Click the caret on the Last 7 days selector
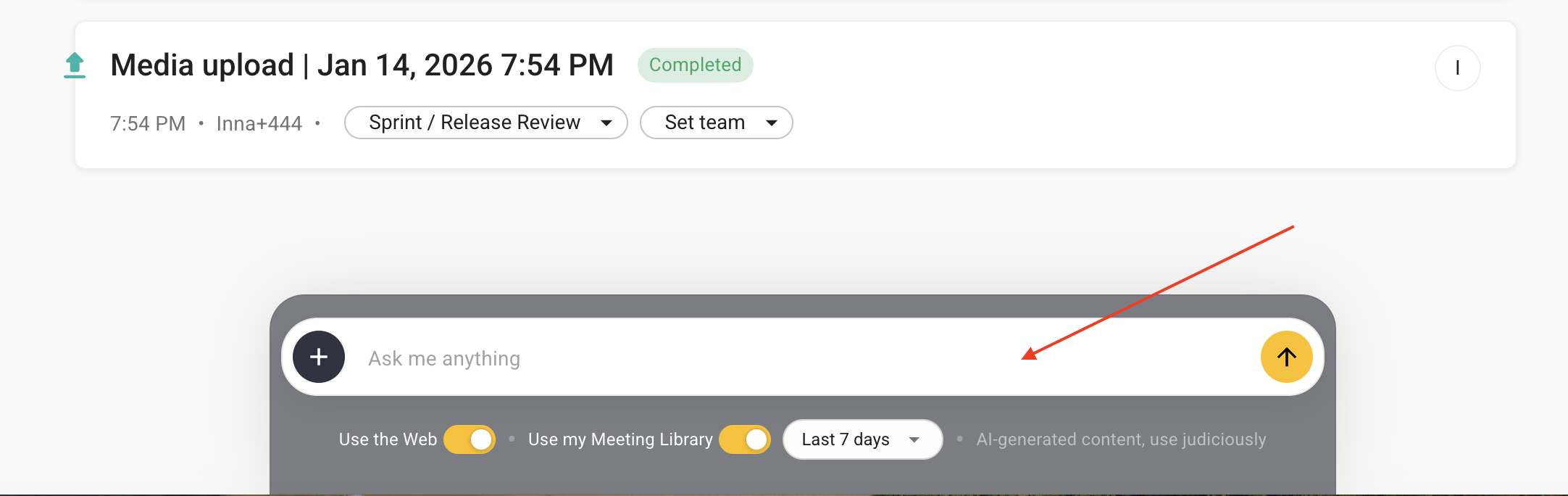Image resolution: width=1568 pixels, height=496 pixels. [x=914, y=439]
